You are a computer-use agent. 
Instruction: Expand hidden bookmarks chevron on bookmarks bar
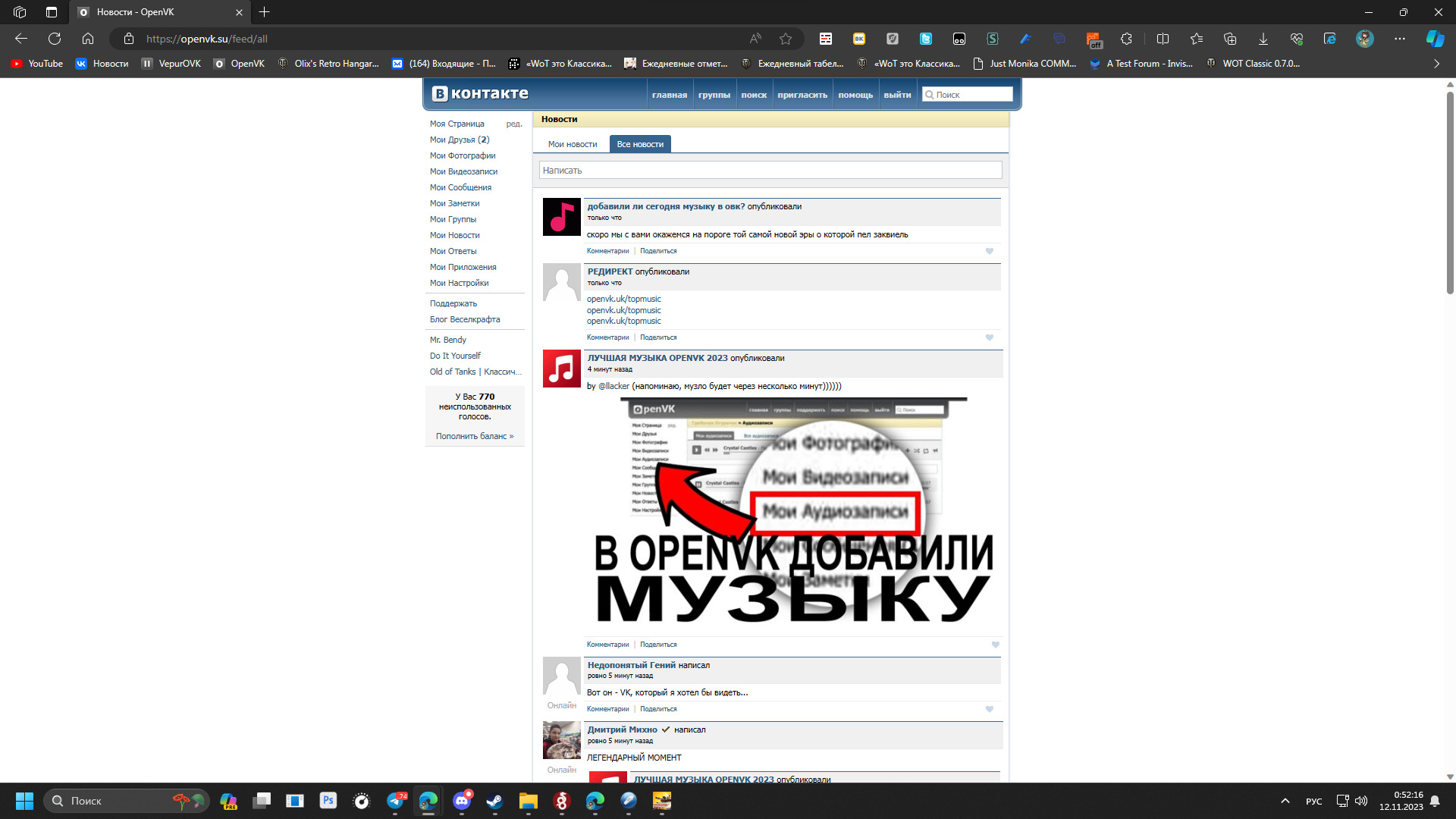tap(1436, 64)
